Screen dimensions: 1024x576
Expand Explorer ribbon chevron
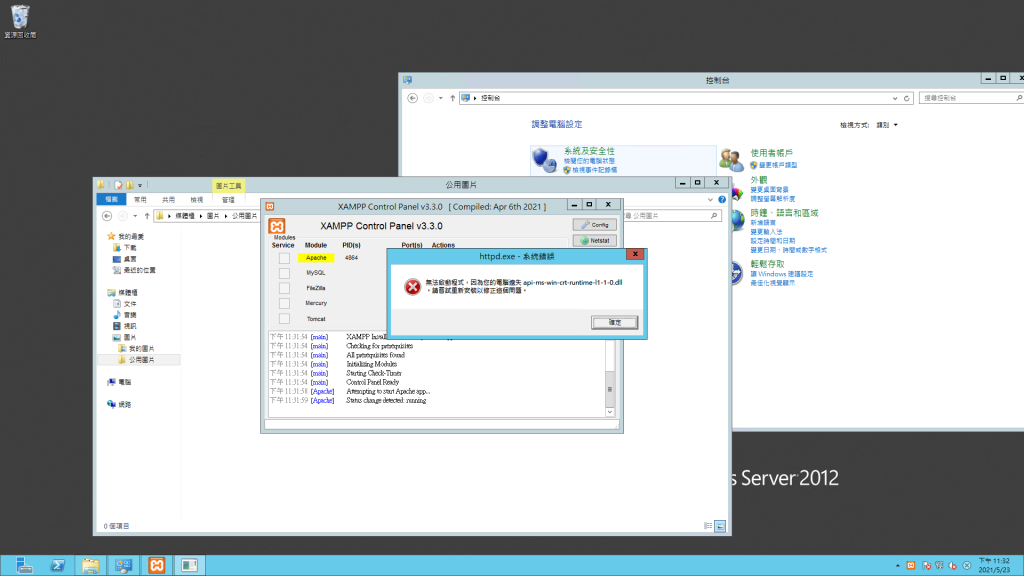pyautogui.click(x=710, y=199)
